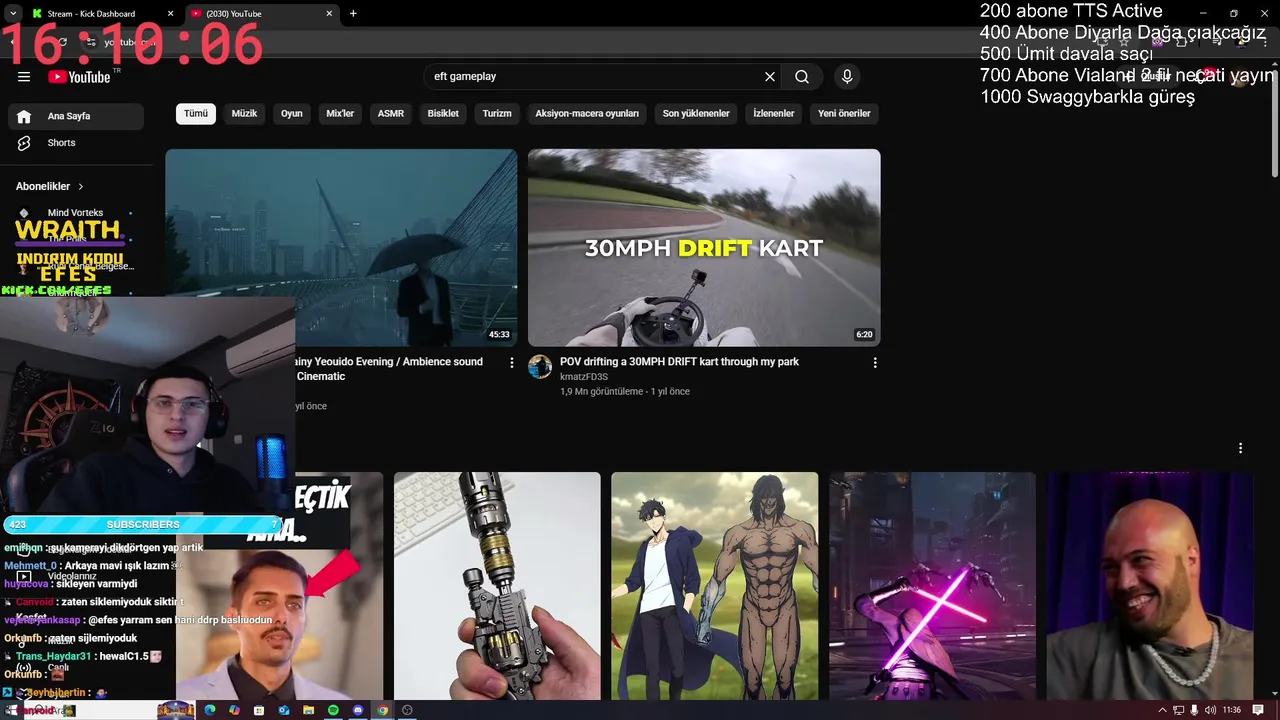The height and width of the screenshot is (720, 1280).
Task: Open Shorts in the sidebar
Action: (76, 143)
